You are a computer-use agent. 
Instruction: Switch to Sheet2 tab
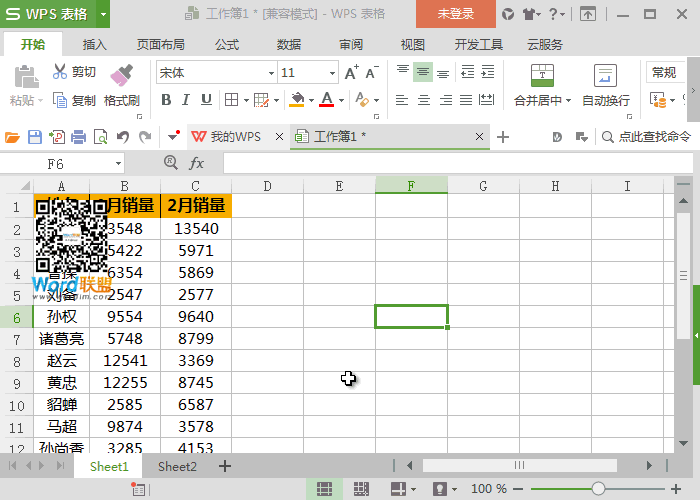177,467
